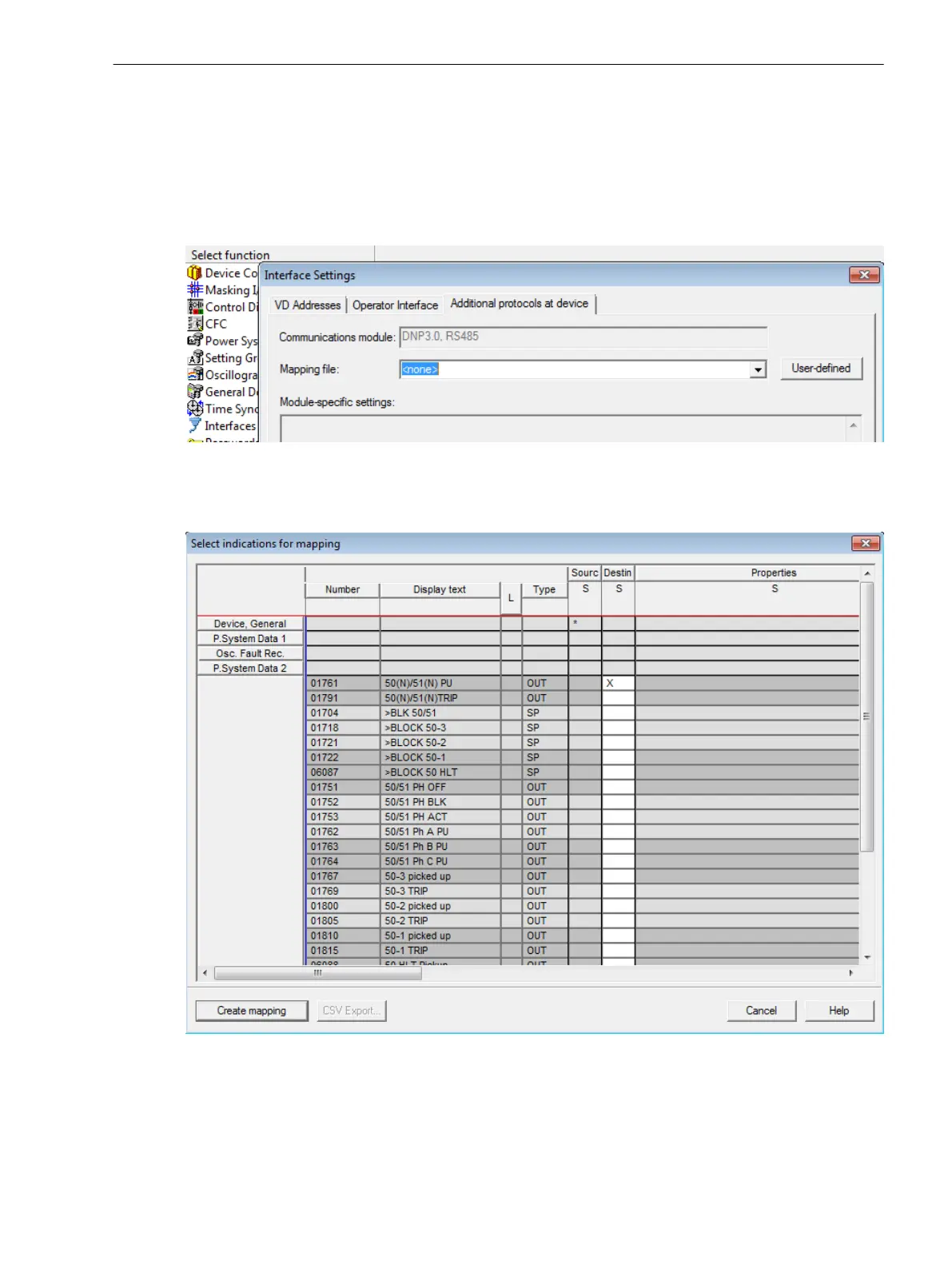This screenshot has width=952, height=1269.
Task: Select the Setting Group icon
Action: click(194, 357)
